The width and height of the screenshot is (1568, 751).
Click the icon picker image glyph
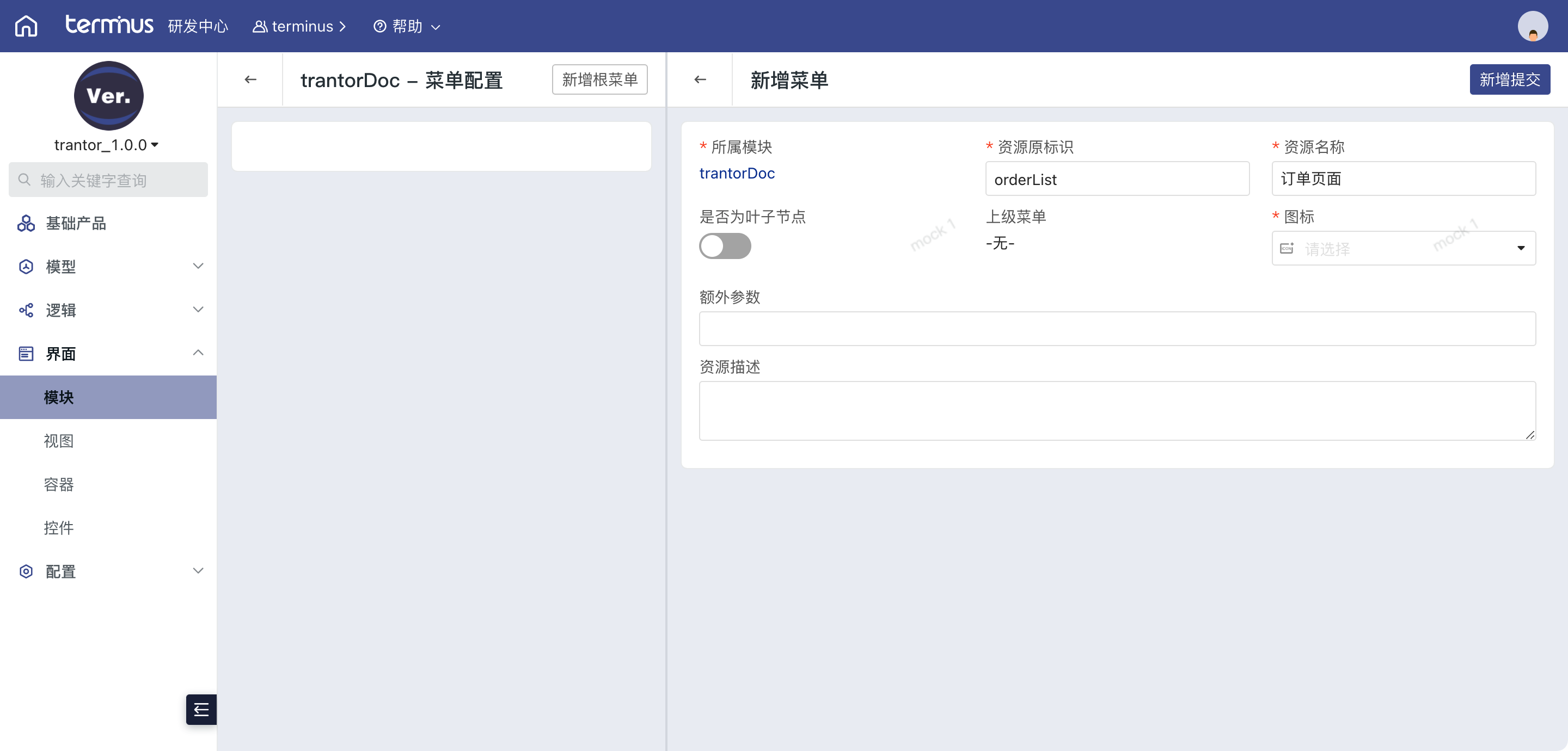click(x=1287, y=248)
